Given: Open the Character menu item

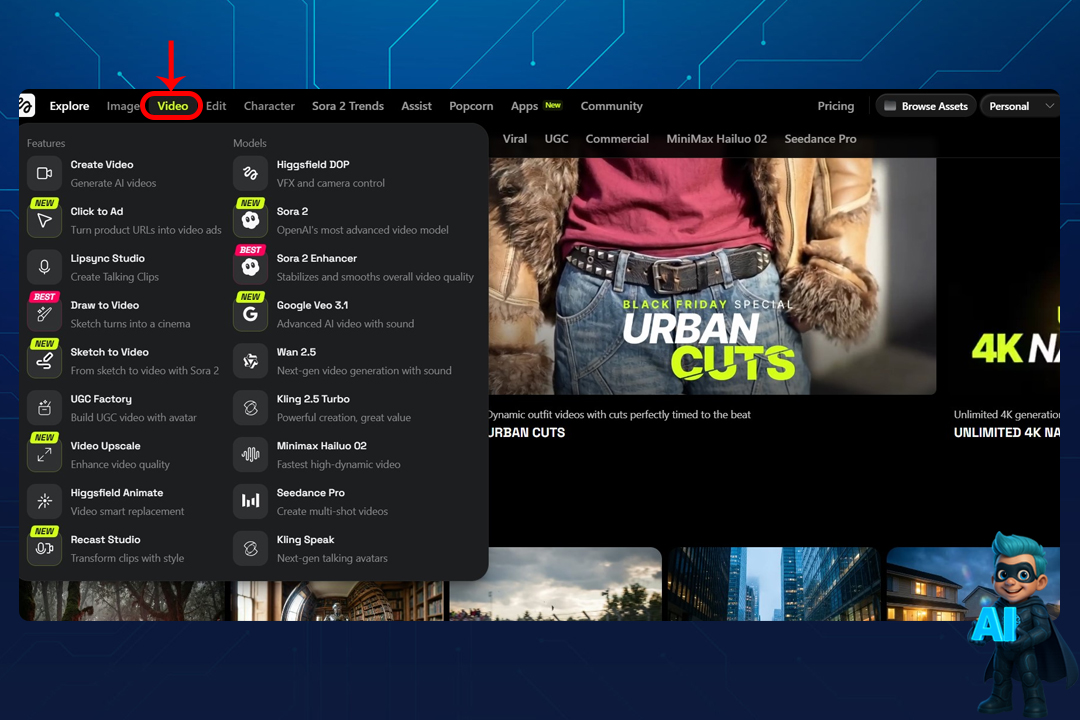Looking at the screenshot, I should (269, 106).
